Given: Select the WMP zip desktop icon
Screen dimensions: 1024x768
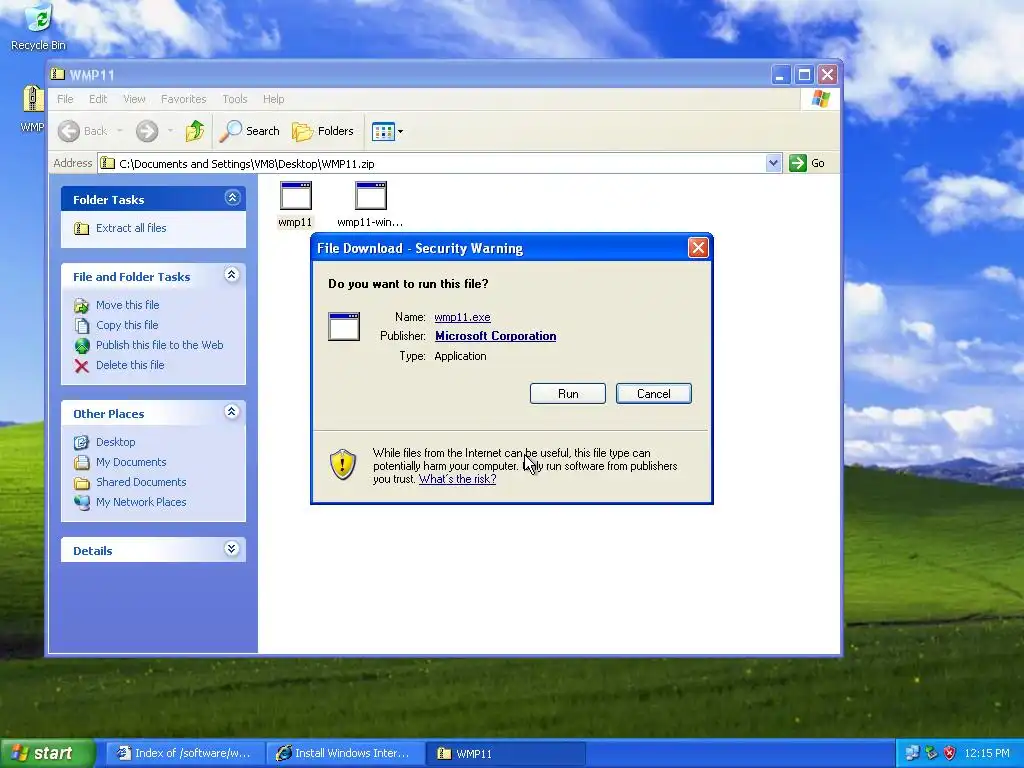Looking at the screenshot, I should pyautogui.click(x=32, y=108).
